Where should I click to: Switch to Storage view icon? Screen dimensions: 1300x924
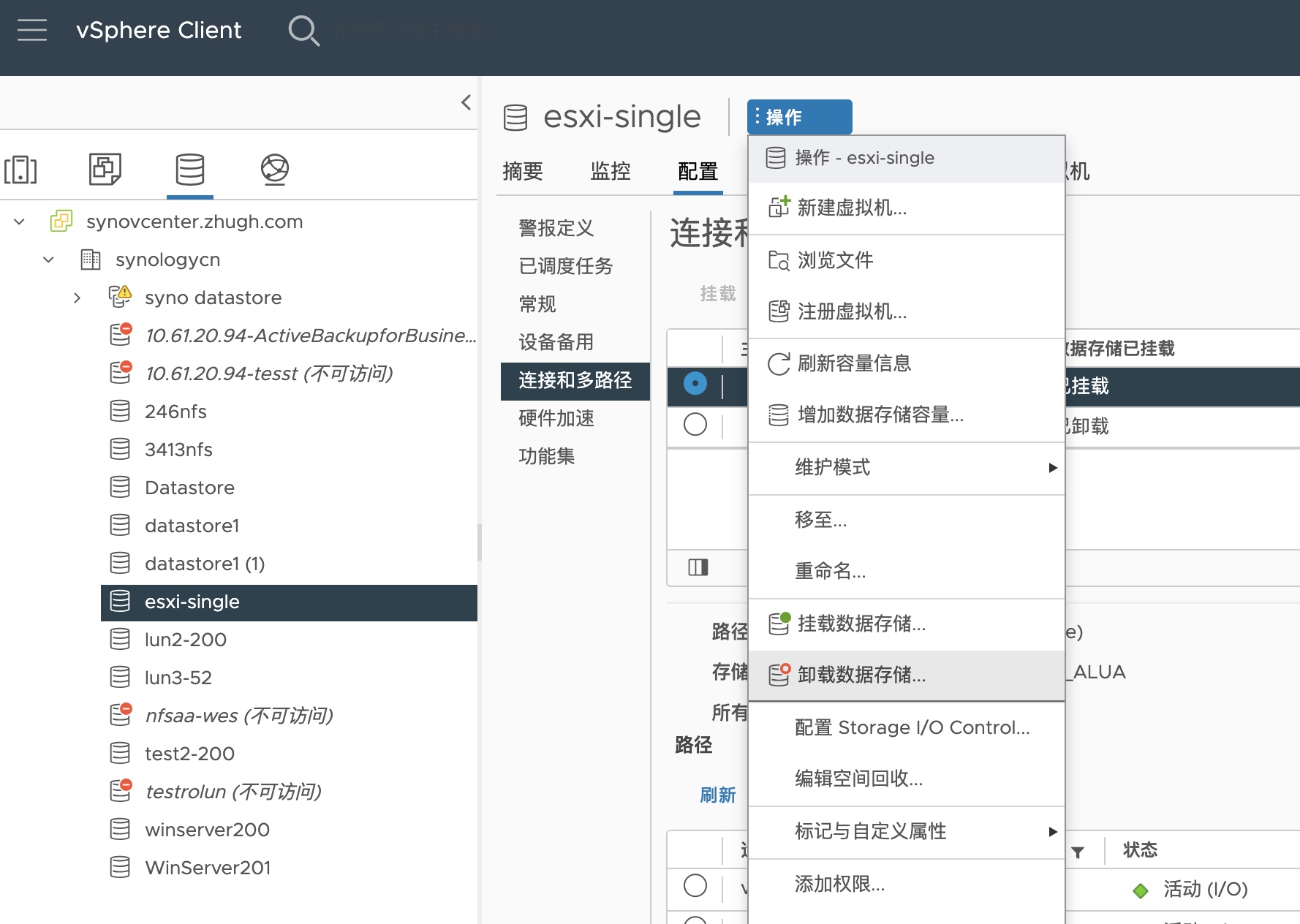click(190, 170)
